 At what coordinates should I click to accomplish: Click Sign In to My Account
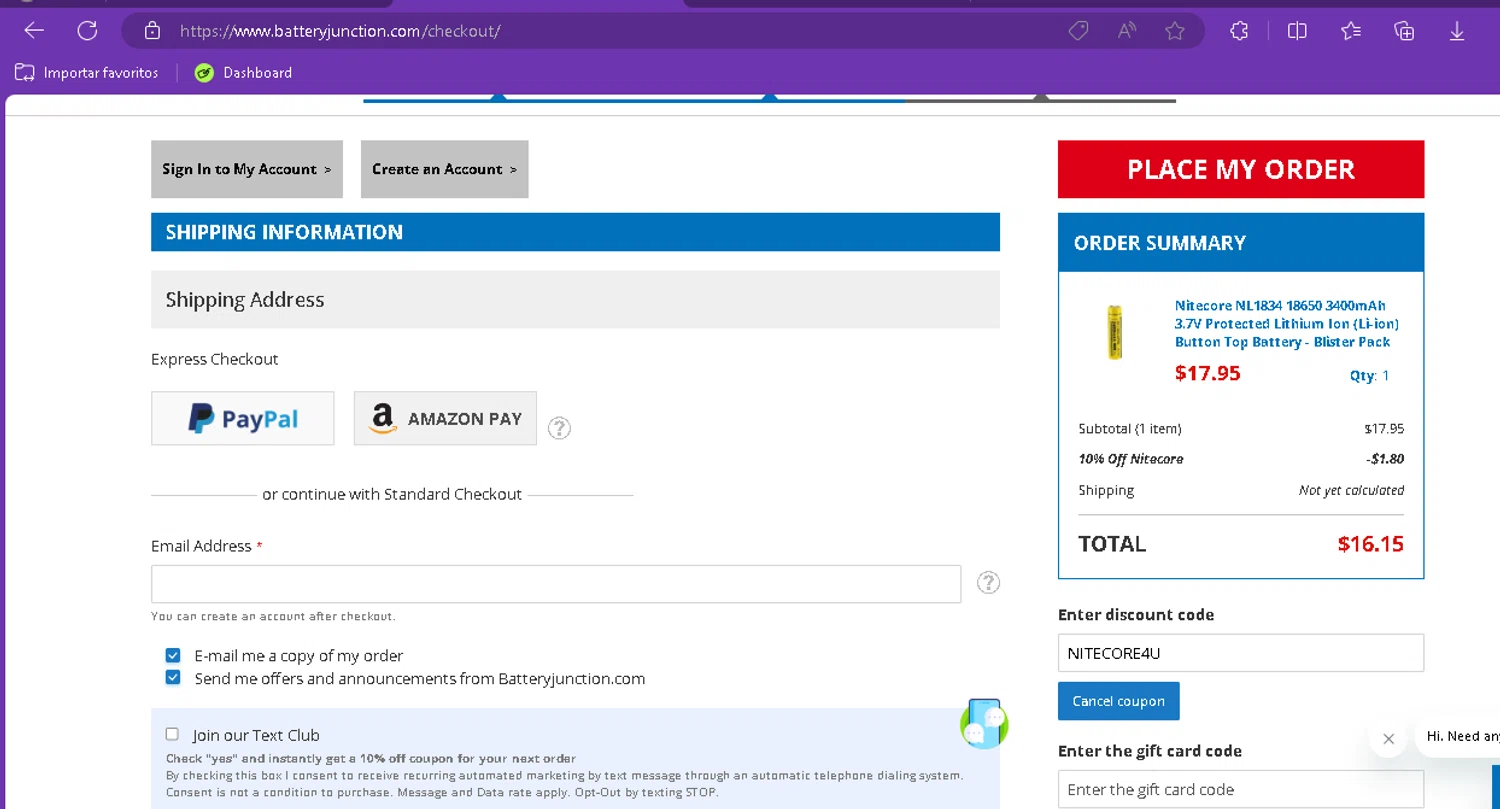point(247,169)
